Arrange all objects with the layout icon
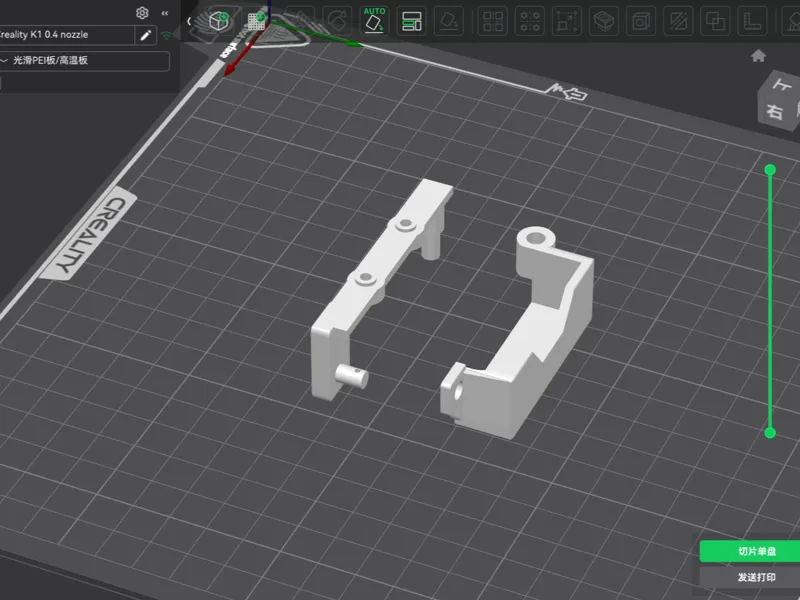This screenshot has height=600, width=800. [x=412, y=21]
